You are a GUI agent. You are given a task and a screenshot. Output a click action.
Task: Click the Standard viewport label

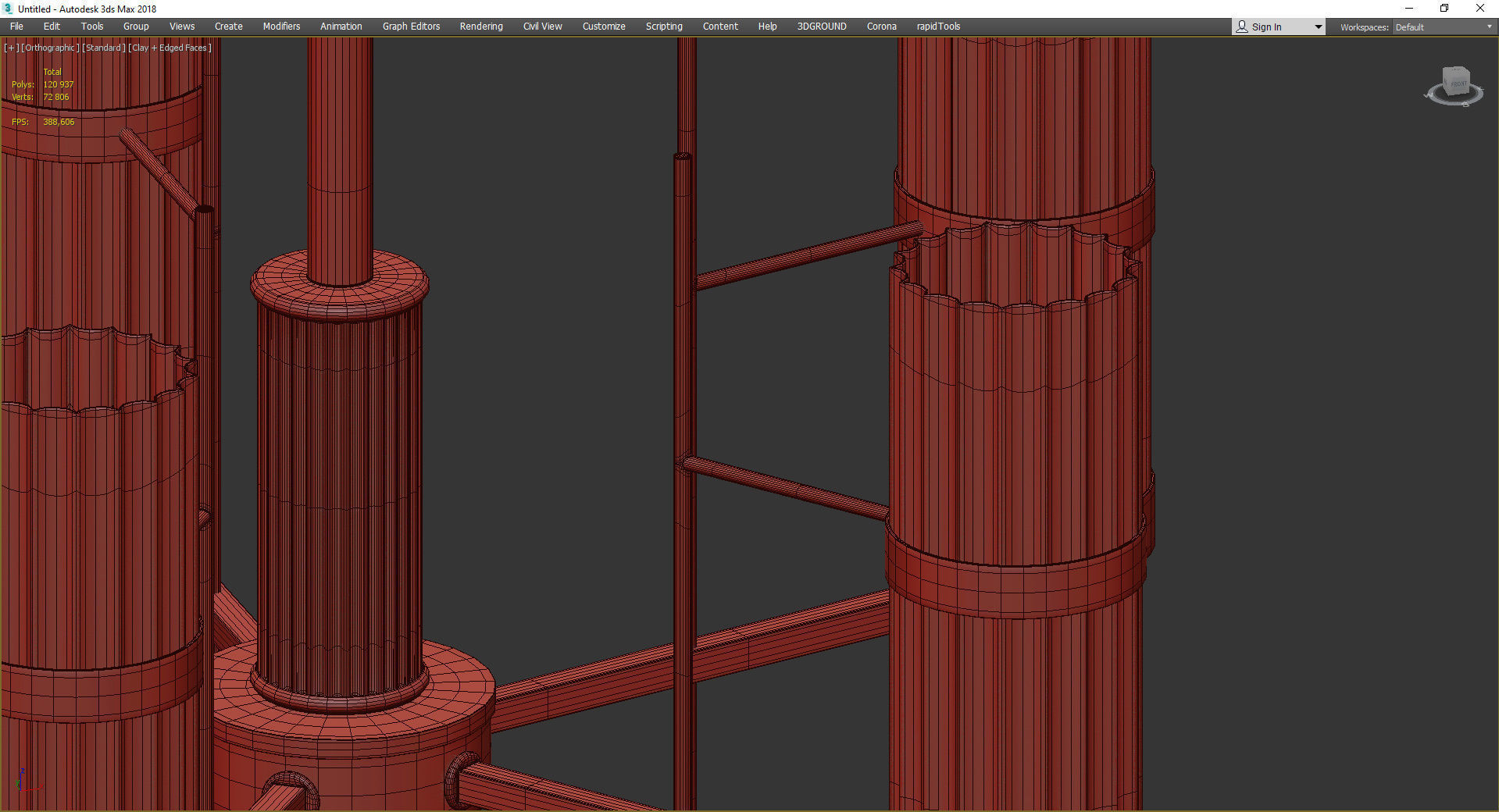103,48
